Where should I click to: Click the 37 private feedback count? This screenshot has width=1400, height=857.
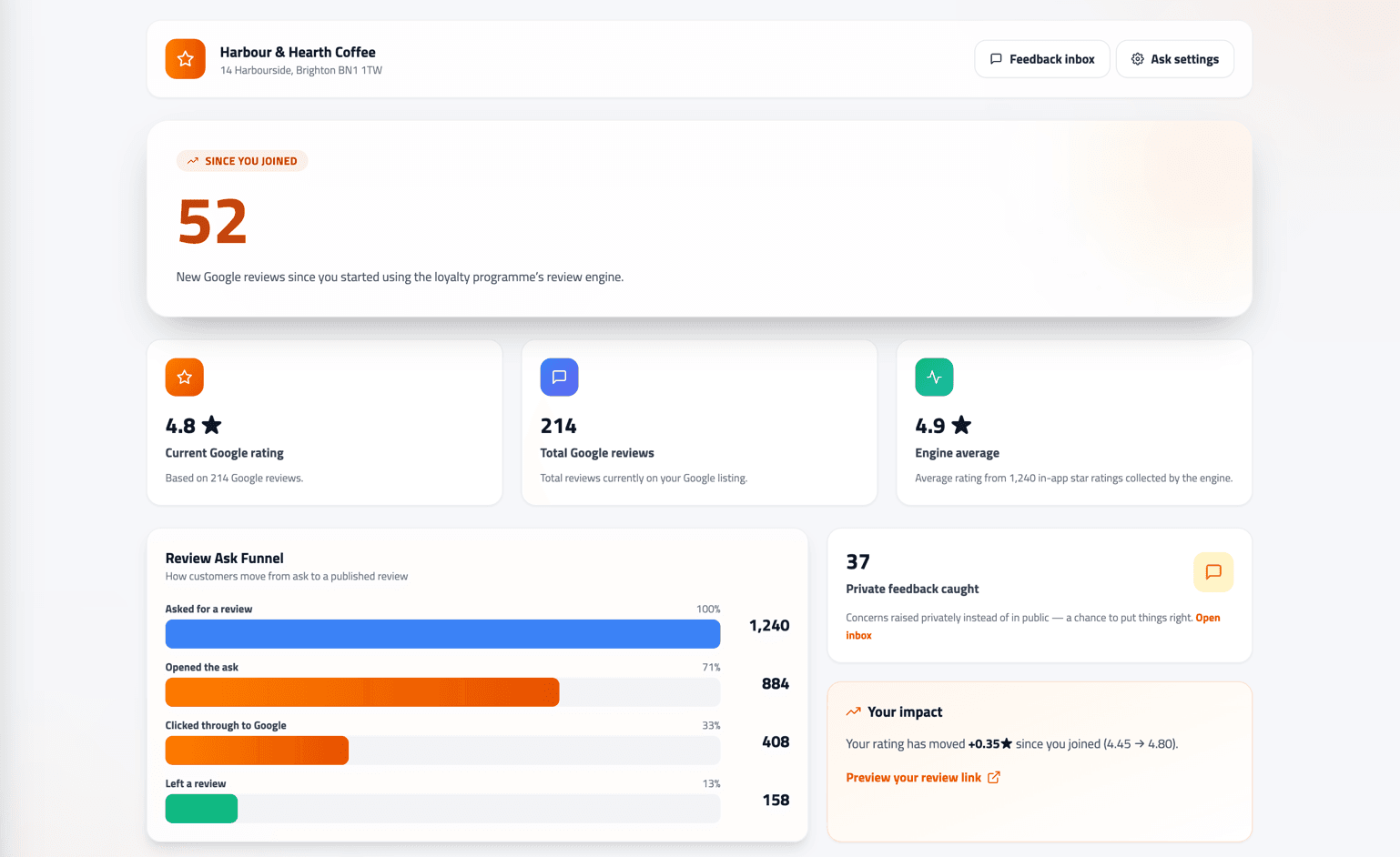(x=858, y=562)
